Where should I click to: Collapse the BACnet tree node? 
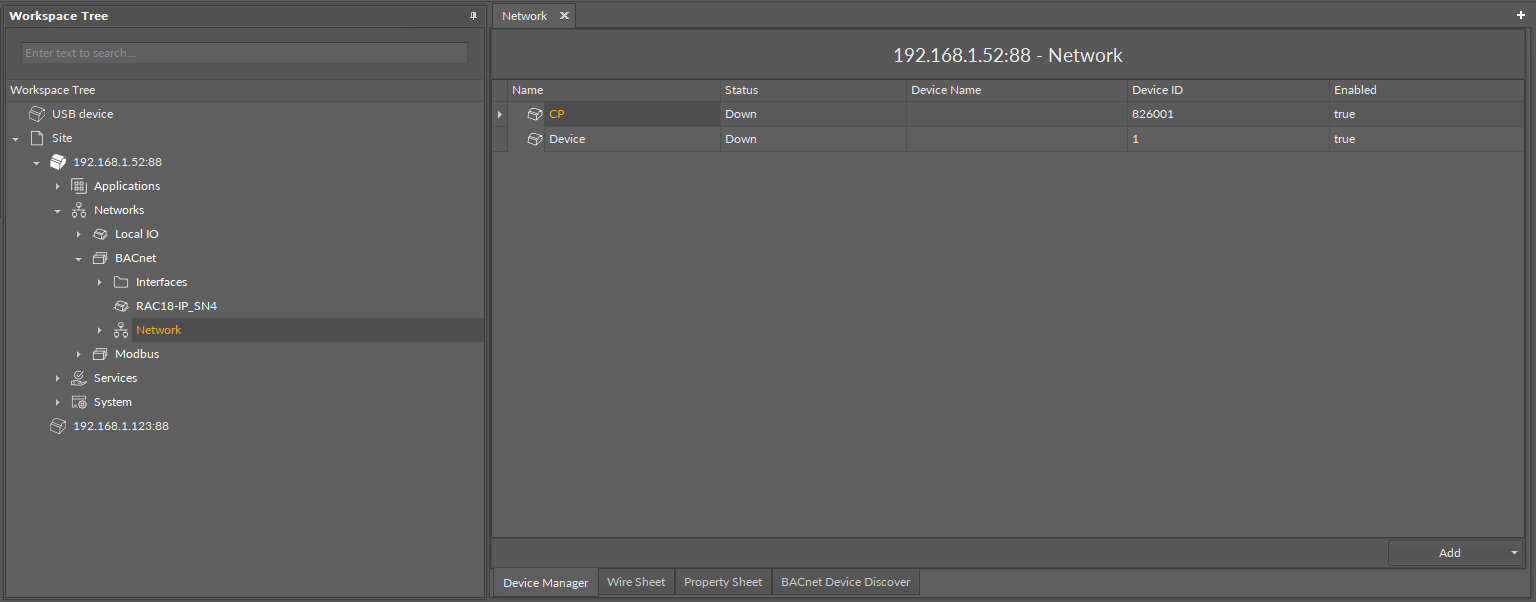(x=79, y=257)
